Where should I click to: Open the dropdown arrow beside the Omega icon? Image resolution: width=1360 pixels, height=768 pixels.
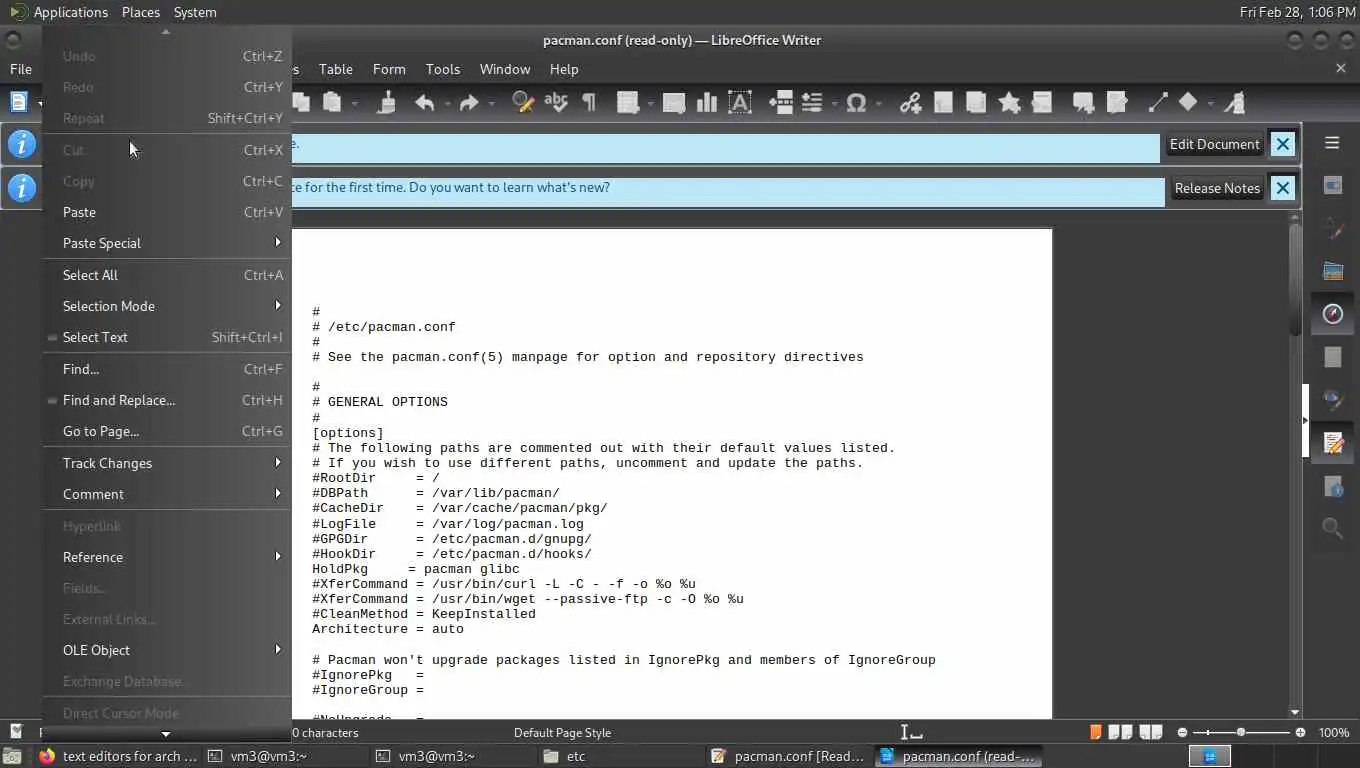(x=878, y=103)
